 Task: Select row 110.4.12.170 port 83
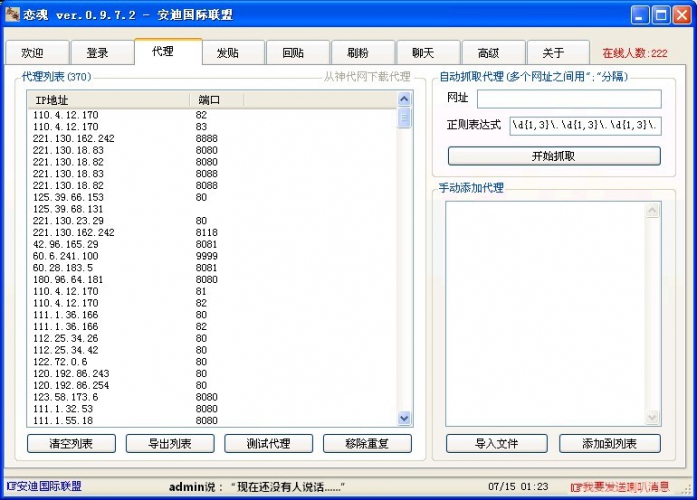coord(212,127)
